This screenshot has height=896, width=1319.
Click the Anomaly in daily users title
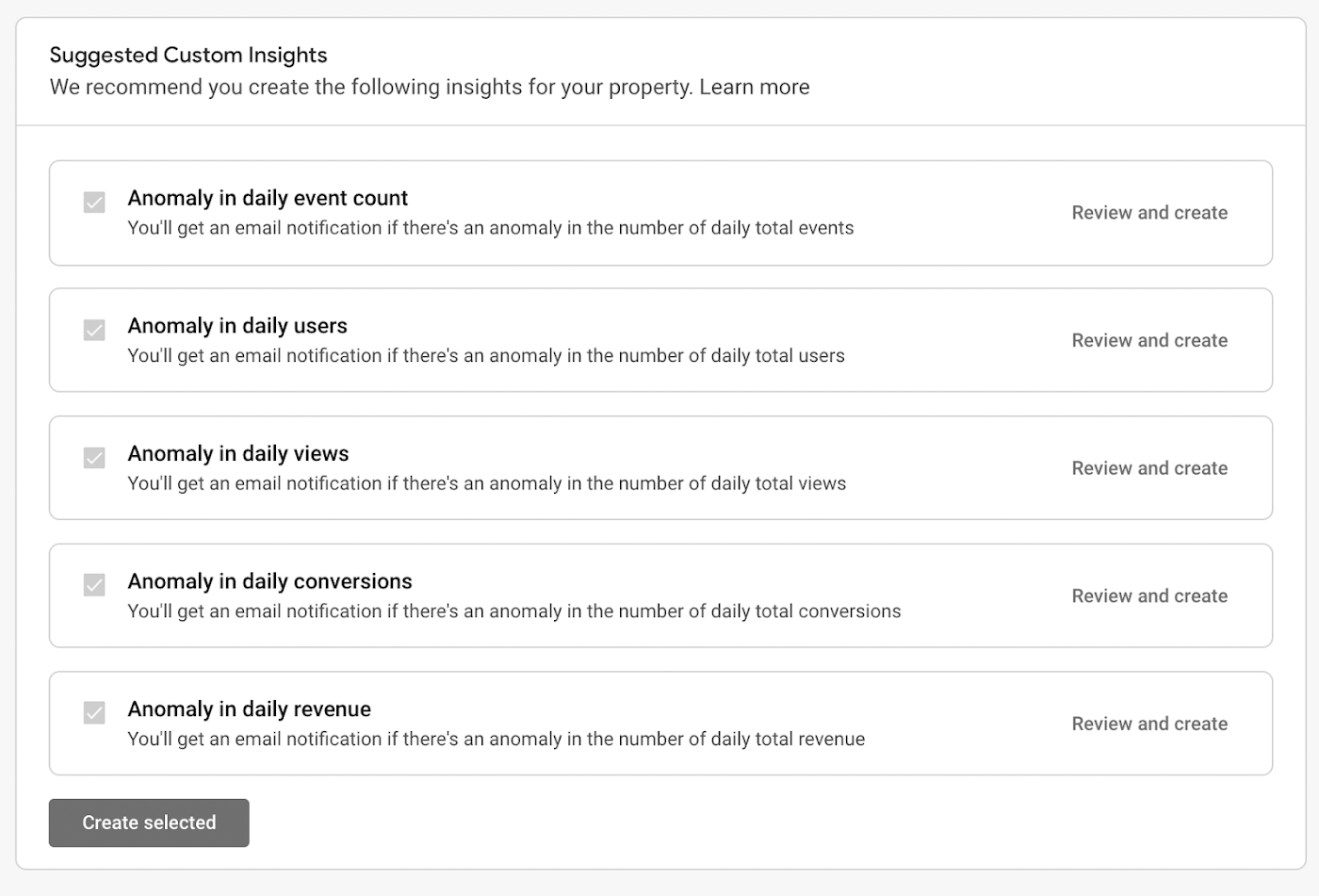237,326
